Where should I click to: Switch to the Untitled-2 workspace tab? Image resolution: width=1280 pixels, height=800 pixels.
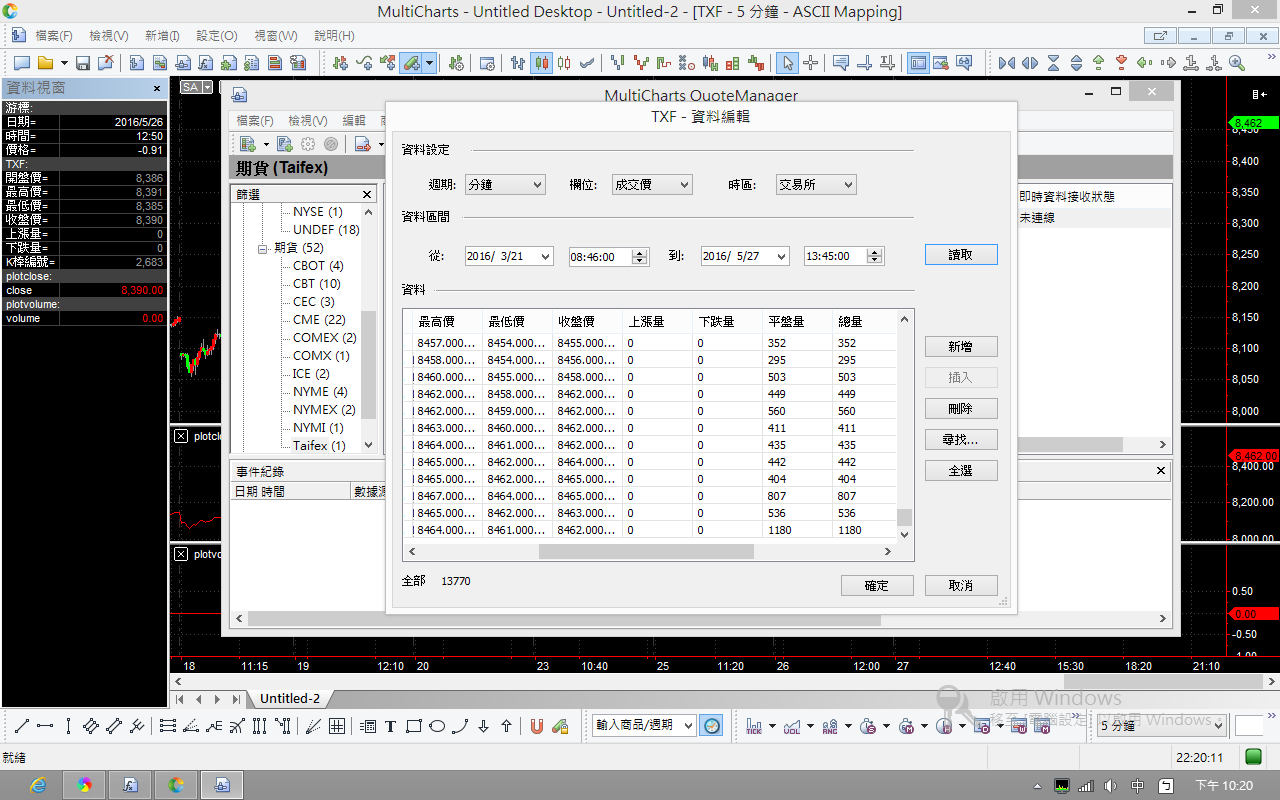coord(290,699)
